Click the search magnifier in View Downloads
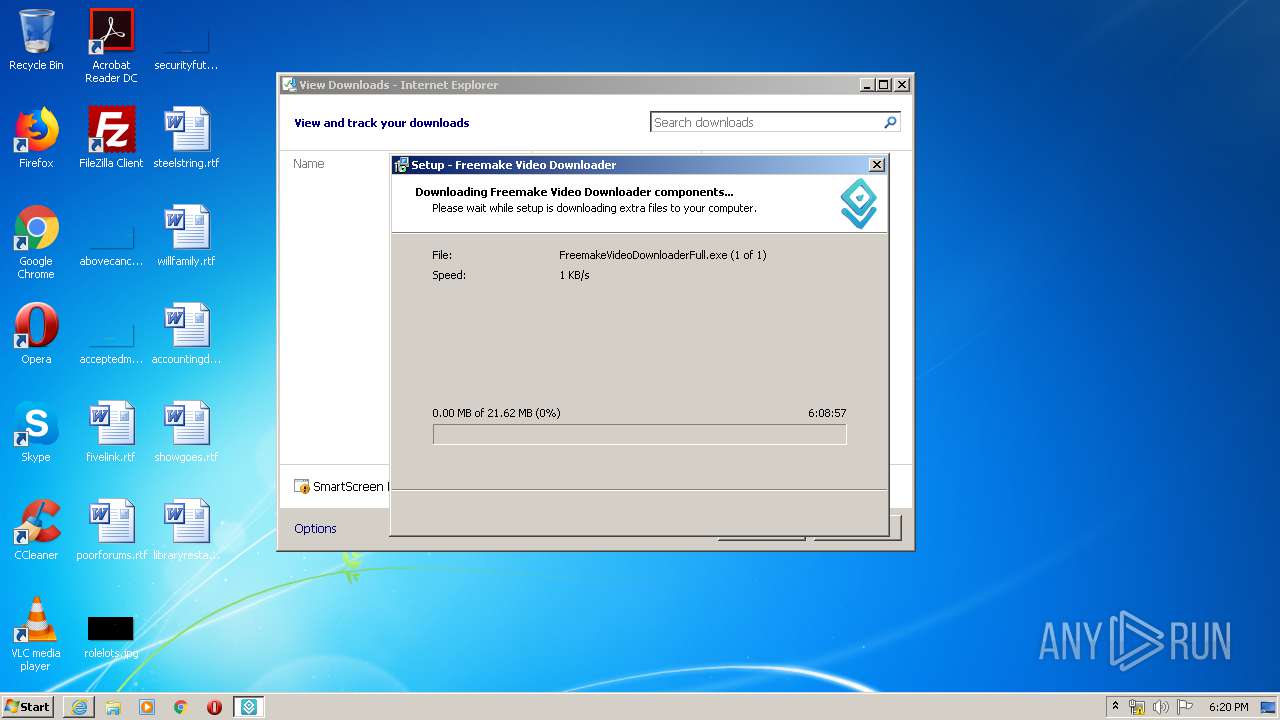 (890, 122)
